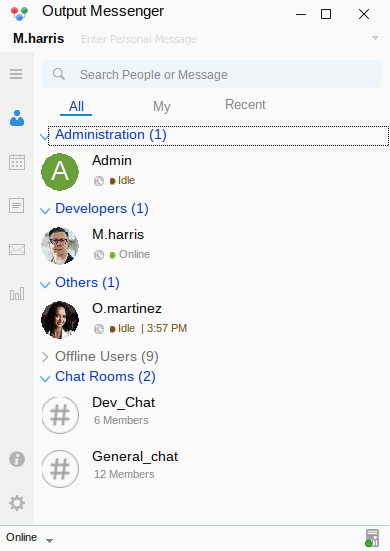Open the Settings gear icon
390x551 pixels.
17,503
